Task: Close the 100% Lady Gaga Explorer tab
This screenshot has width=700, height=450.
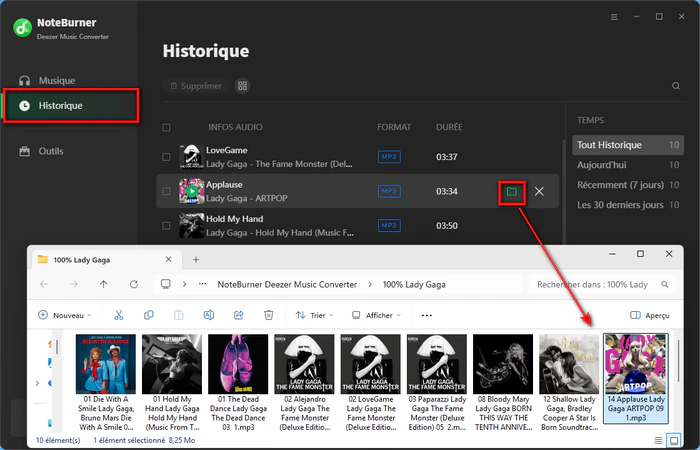Action: (x=168, y=259)
